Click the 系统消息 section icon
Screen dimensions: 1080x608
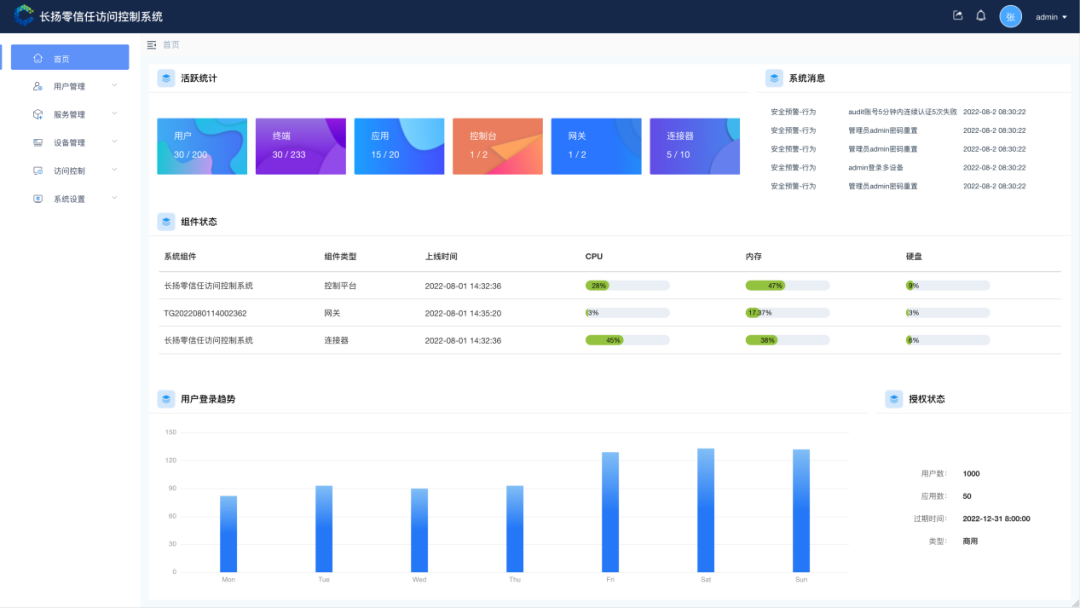[x=774, y=78]
